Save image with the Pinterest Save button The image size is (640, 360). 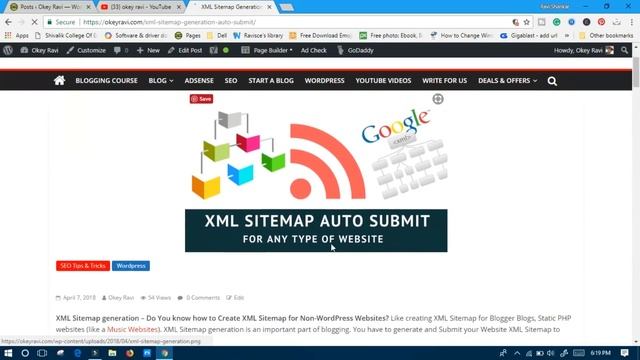(201, 99)
